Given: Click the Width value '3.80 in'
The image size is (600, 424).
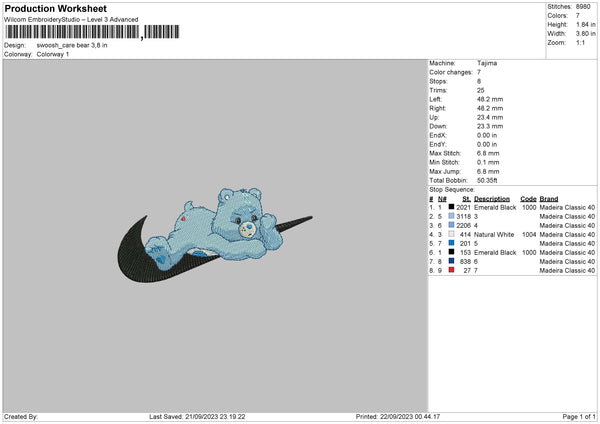Looking at the screenshot, I should (x=586, y=34).
